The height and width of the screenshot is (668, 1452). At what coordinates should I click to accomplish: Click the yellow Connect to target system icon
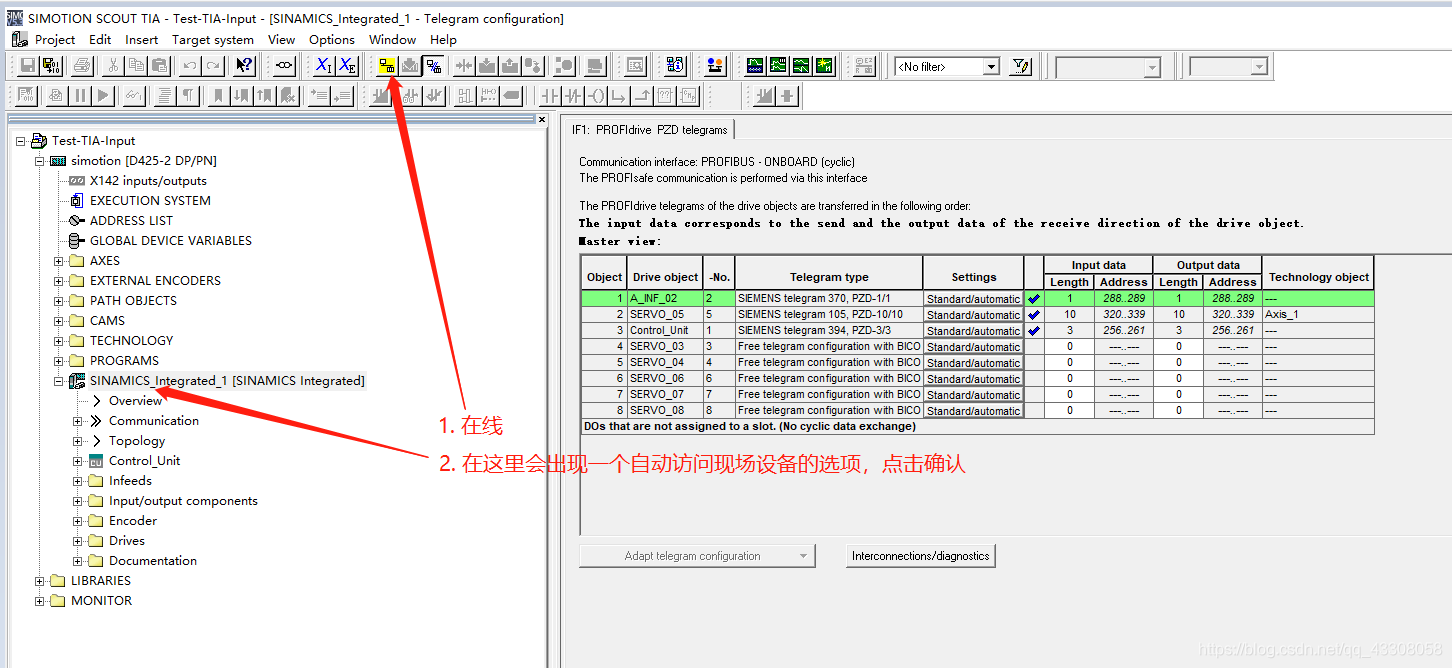(387, 66)
